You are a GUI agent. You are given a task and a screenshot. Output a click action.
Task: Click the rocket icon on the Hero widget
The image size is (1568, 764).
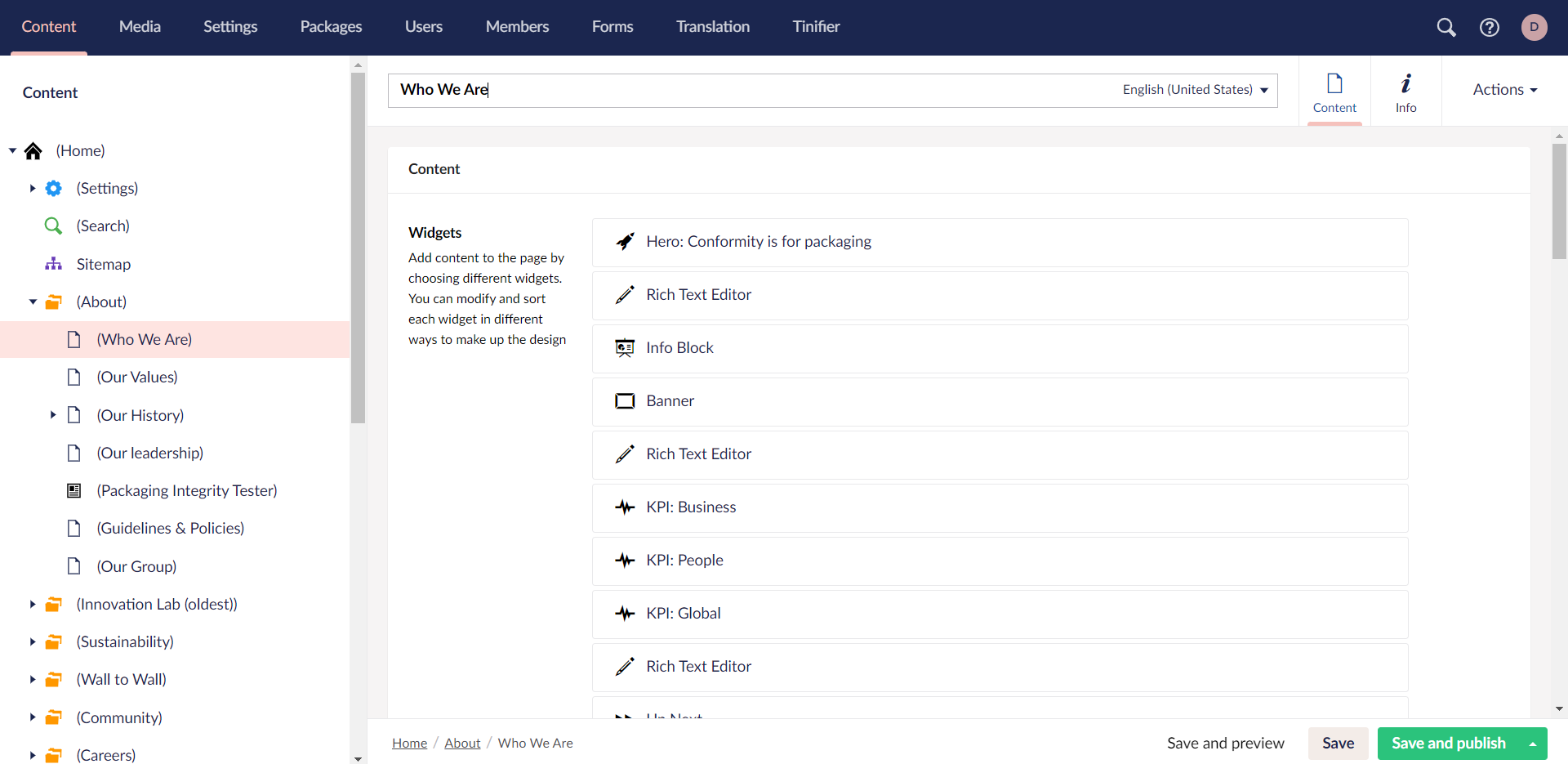coord(625,241)
